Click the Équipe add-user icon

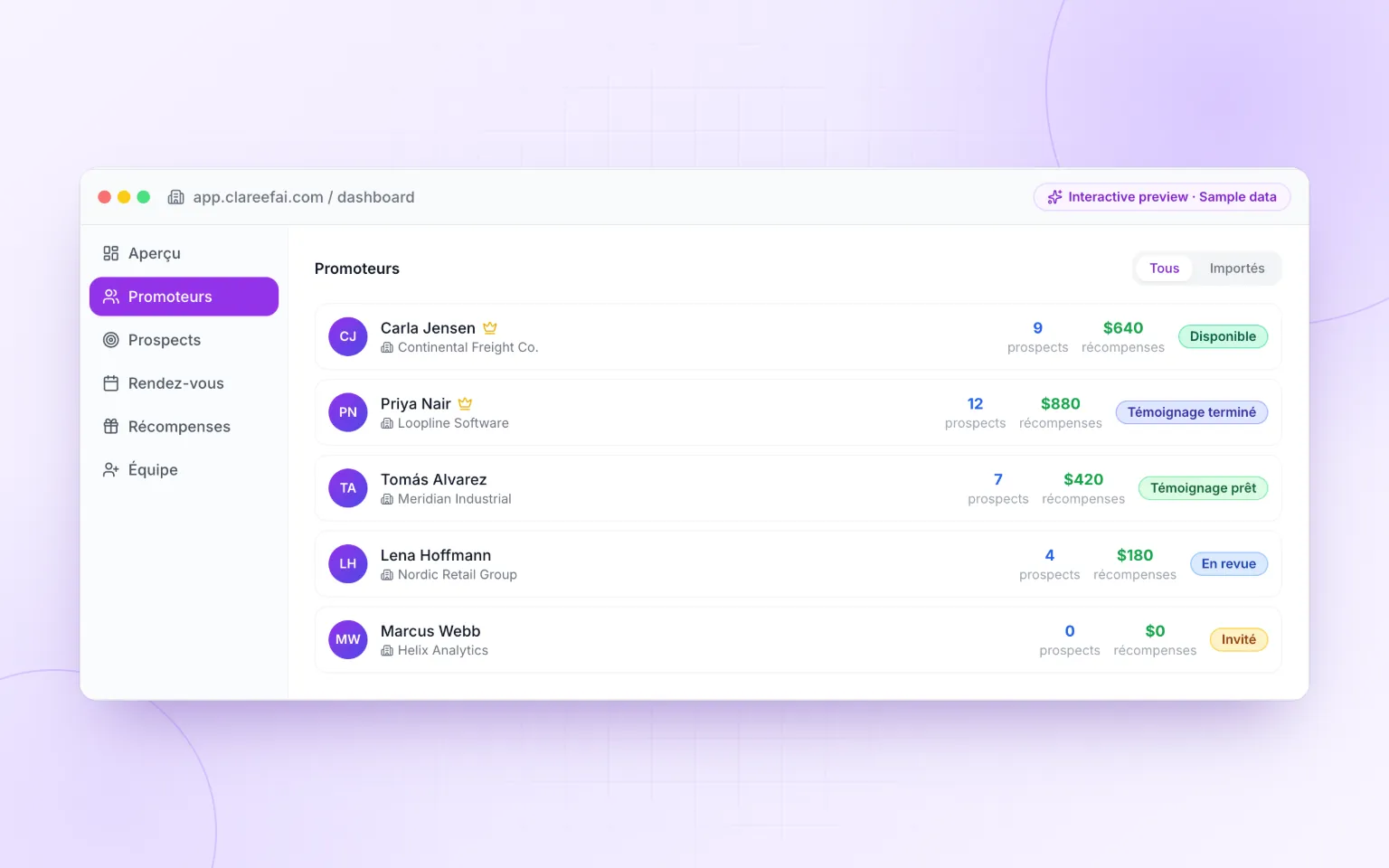(111, 470)
